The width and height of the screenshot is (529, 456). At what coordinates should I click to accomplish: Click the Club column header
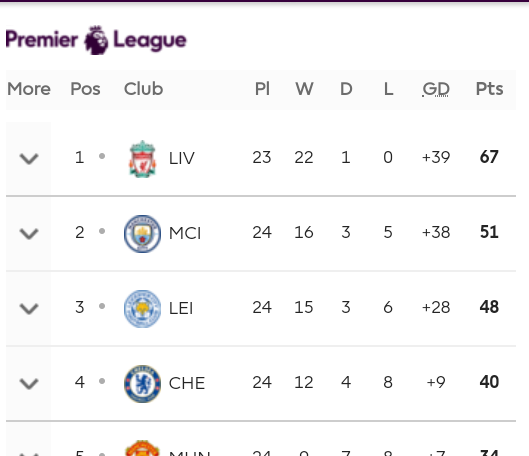coord(143,89)
